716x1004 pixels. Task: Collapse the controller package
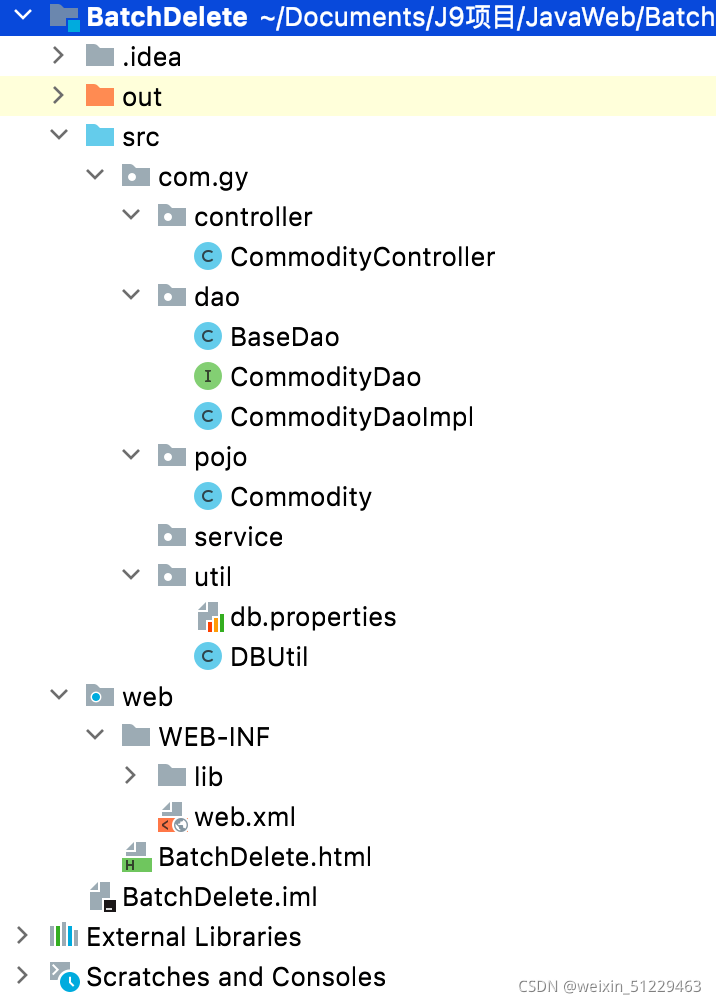(130, 216)
